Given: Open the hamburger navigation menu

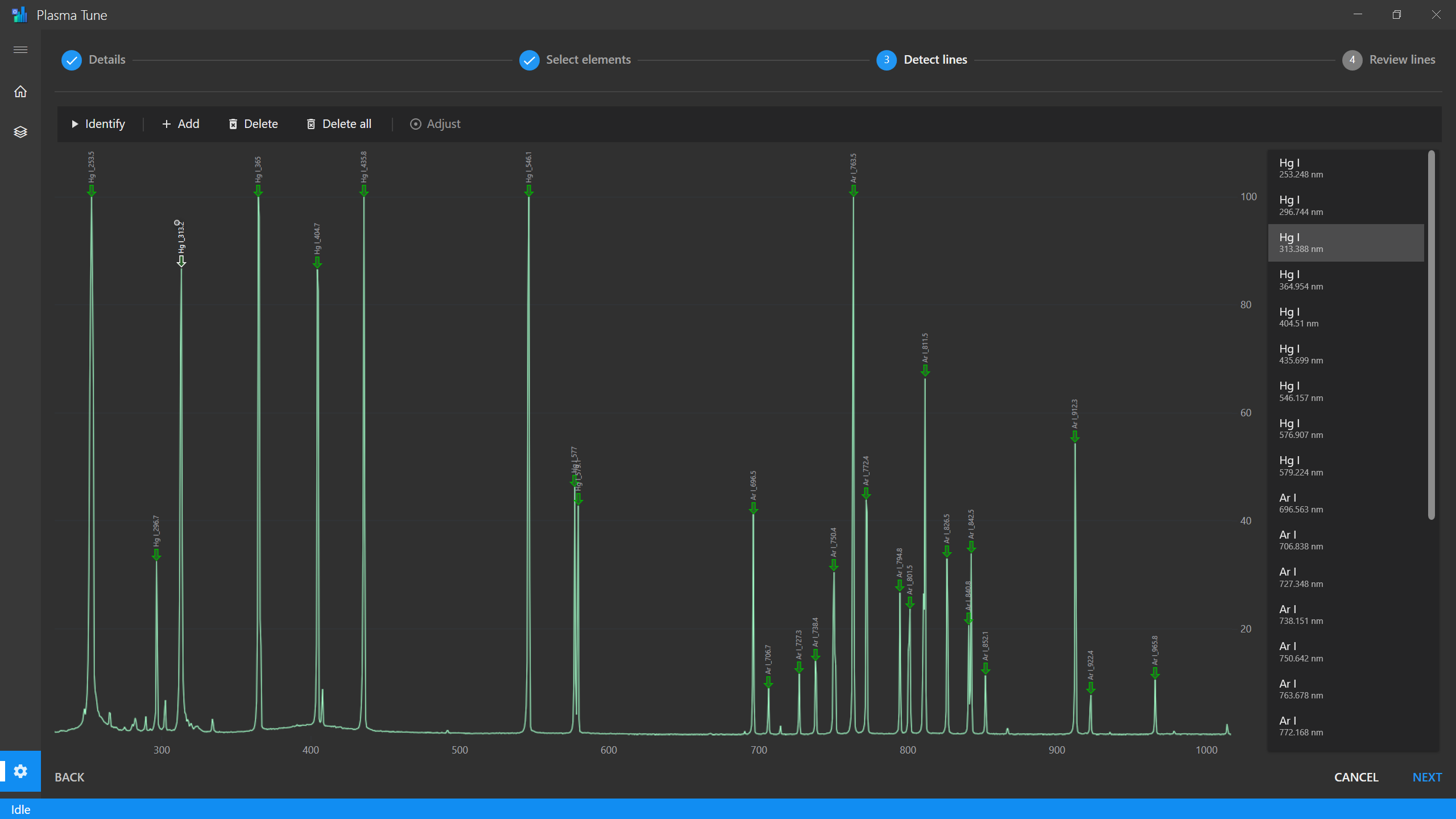Looking at the screenshot, I should coord(20,50).
